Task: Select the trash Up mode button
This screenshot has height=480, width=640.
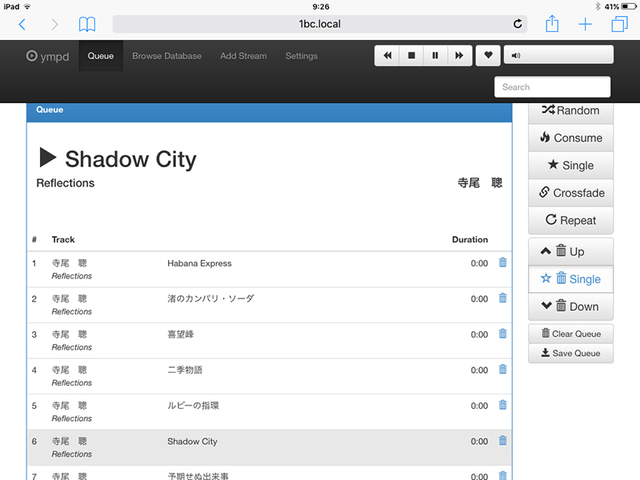Action: click(x=571, y=252)
